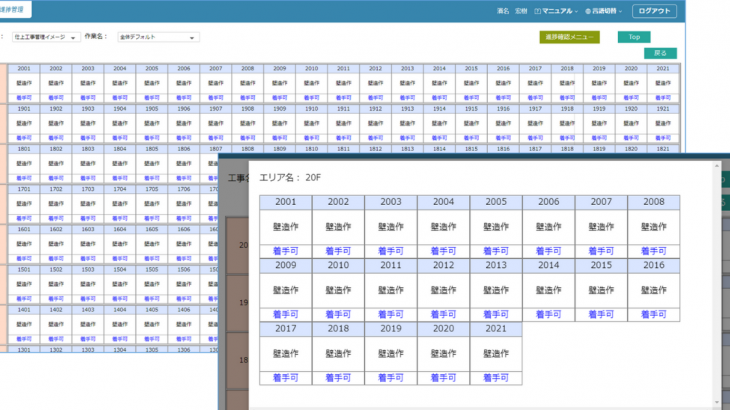This screenshot has width=730, height=410.
Task: Open the 共通切替 menu
Action: coord(605,11)
